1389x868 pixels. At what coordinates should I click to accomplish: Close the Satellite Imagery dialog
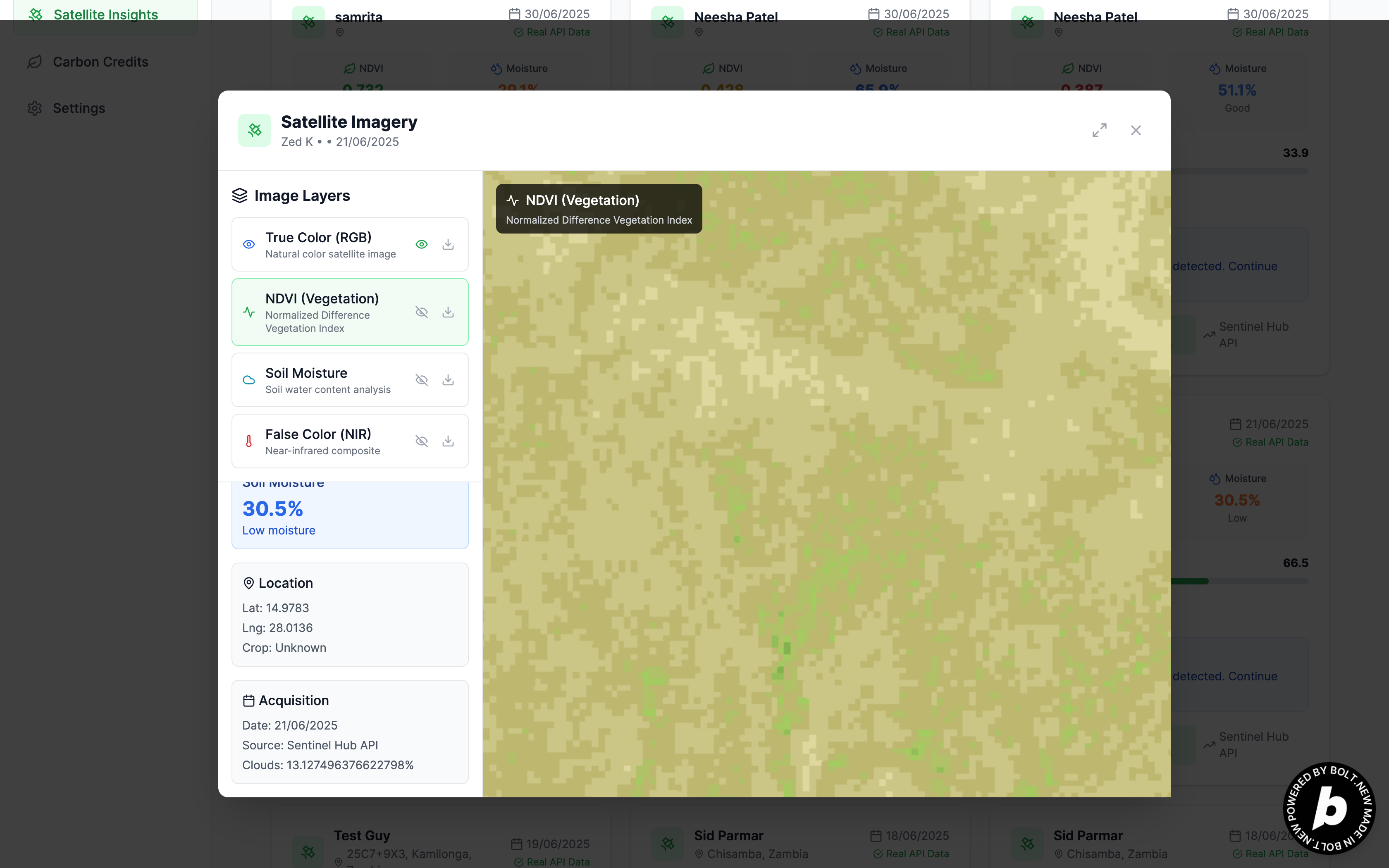(1135, 130)
